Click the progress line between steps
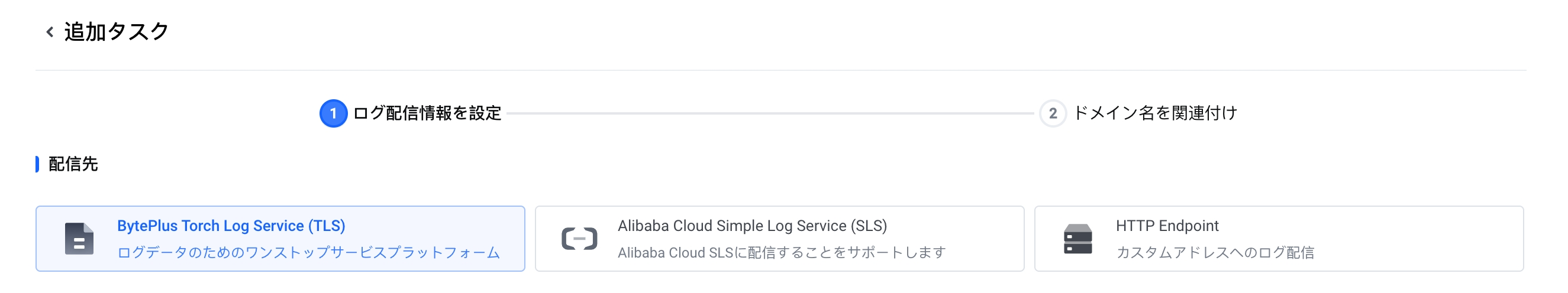This screenshot has width=1568, height=293. tap(770, 113)
